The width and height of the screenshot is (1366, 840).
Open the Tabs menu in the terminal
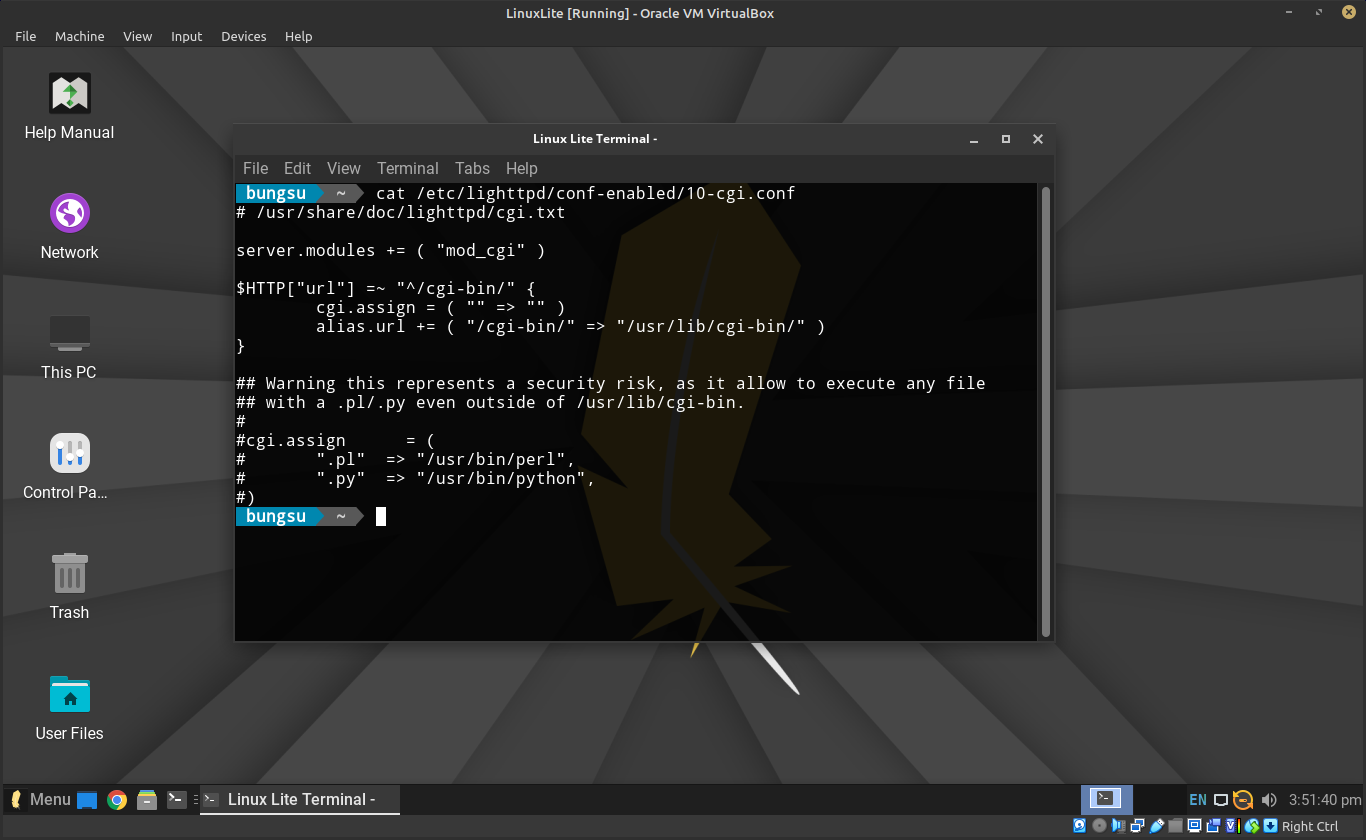pos(472,168)
